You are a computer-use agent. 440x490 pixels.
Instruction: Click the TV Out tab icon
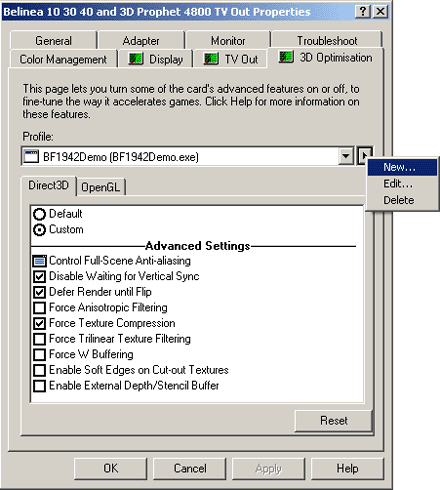point(211,59)
